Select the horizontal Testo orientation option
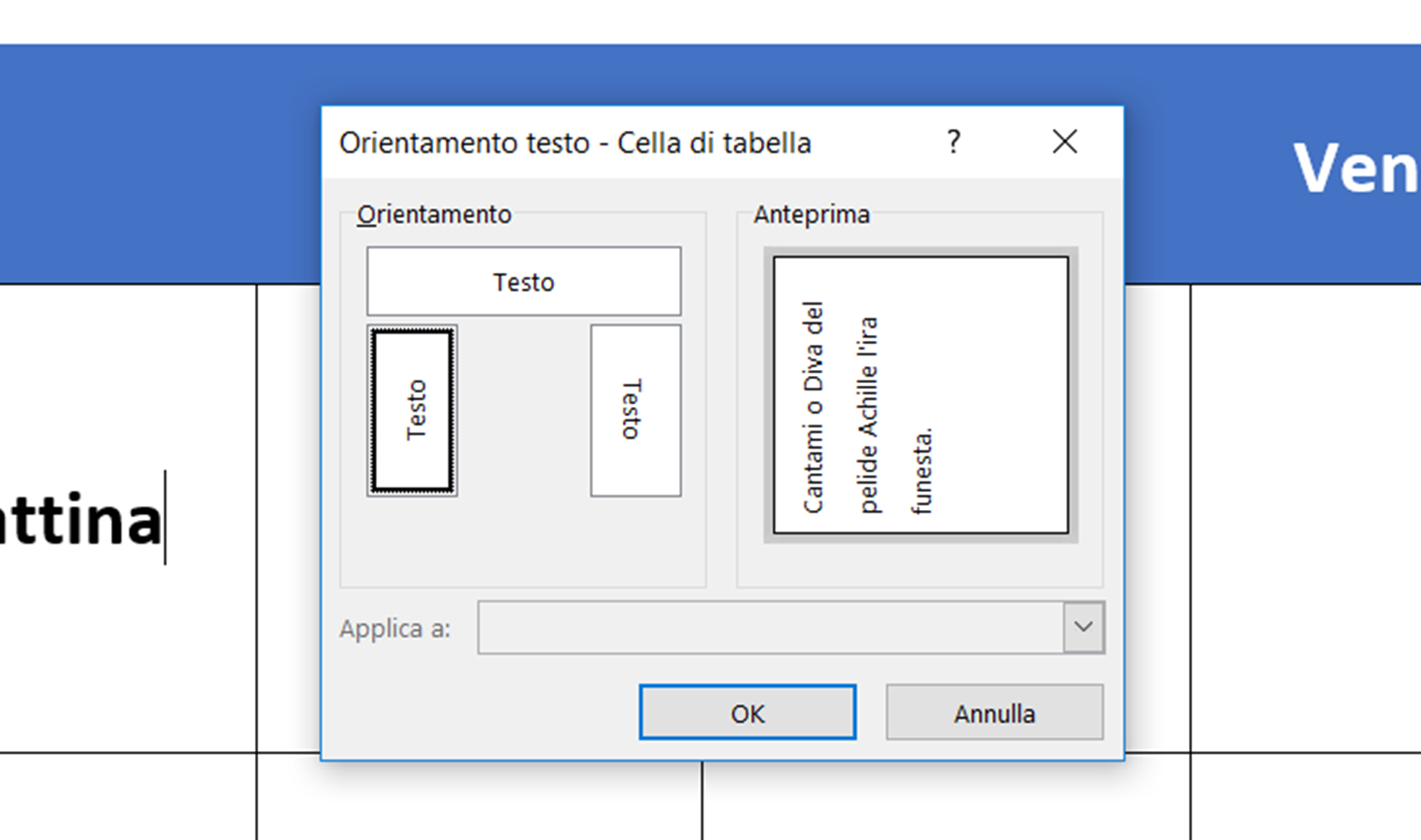The width and height of the screenshot is (1421, 840). [x=523, y=281]
